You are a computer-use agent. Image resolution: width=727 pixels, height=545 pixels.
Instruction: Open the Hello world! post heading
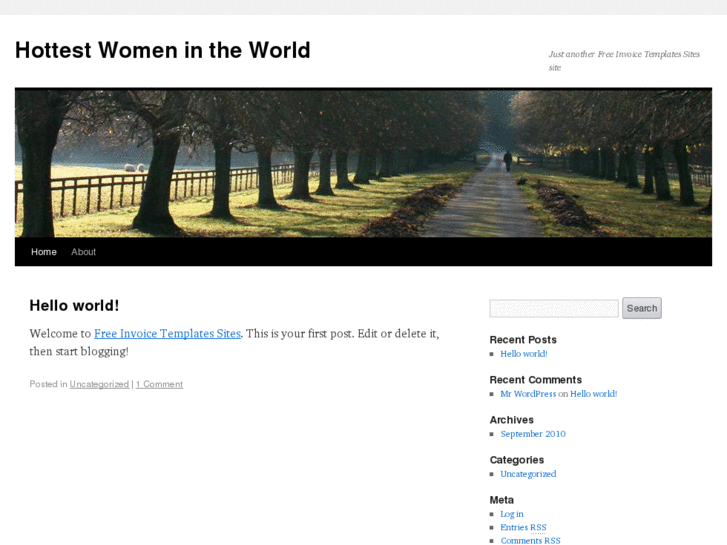[x=74, y=306]
